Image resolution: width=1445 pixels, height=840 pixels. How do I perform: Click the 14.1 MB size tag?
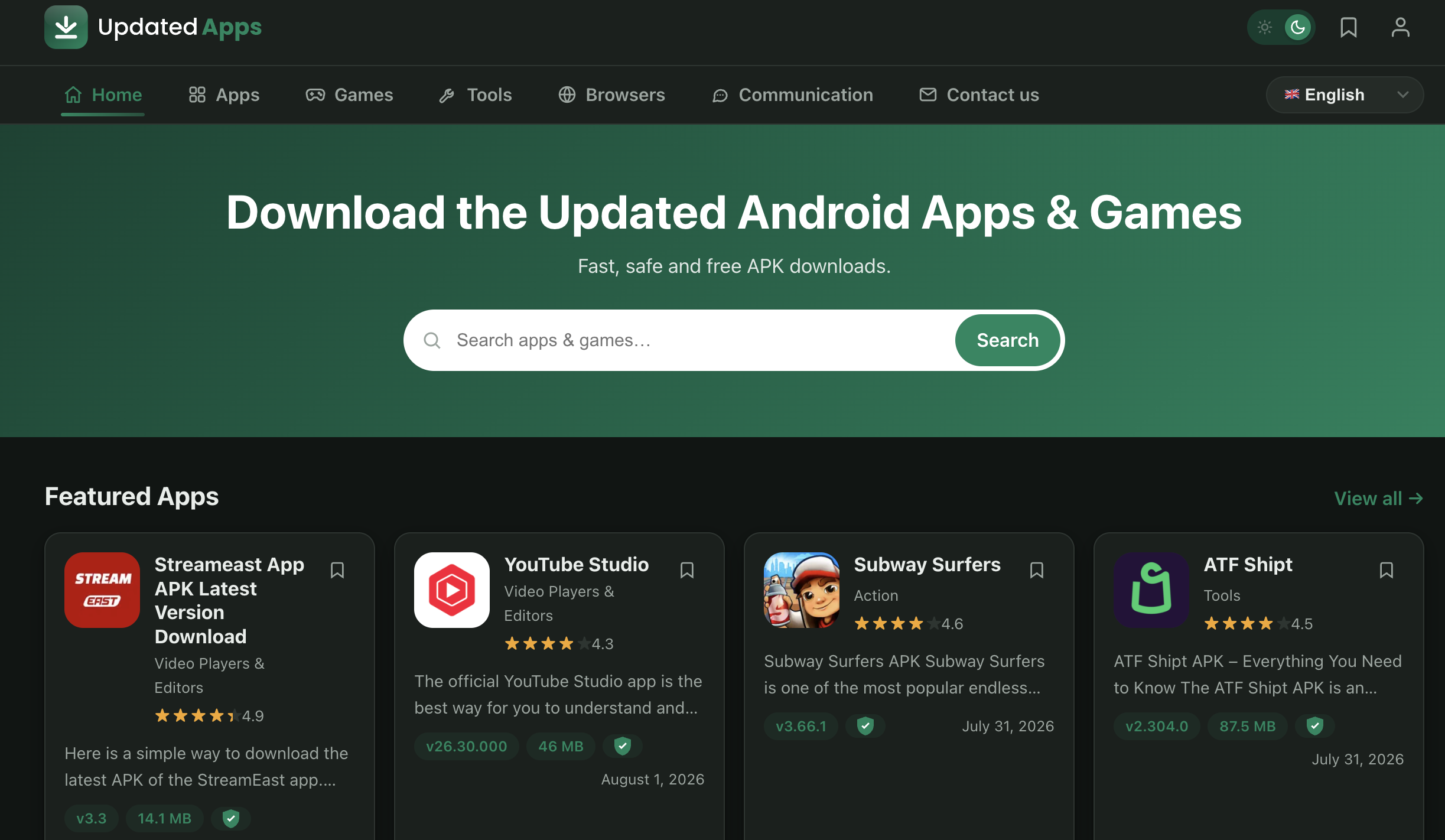tap(164, 818)
